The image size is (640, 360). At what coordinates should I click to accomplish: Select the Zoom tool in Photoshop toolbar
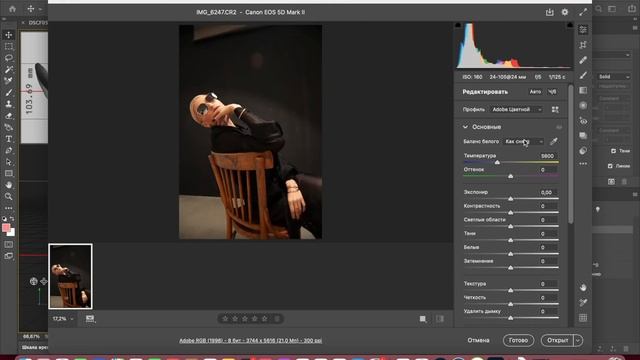pyautogui.click(x=9, y=196)
